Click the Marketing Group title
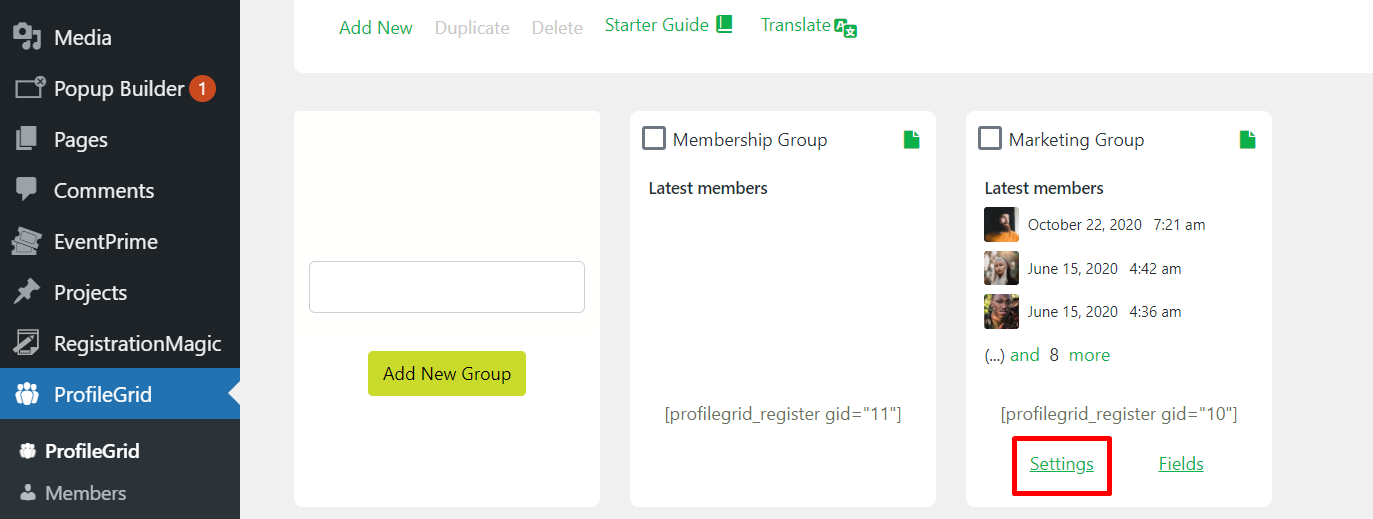The height and width of the screenshot is (519, 1373). (1076, 140)
